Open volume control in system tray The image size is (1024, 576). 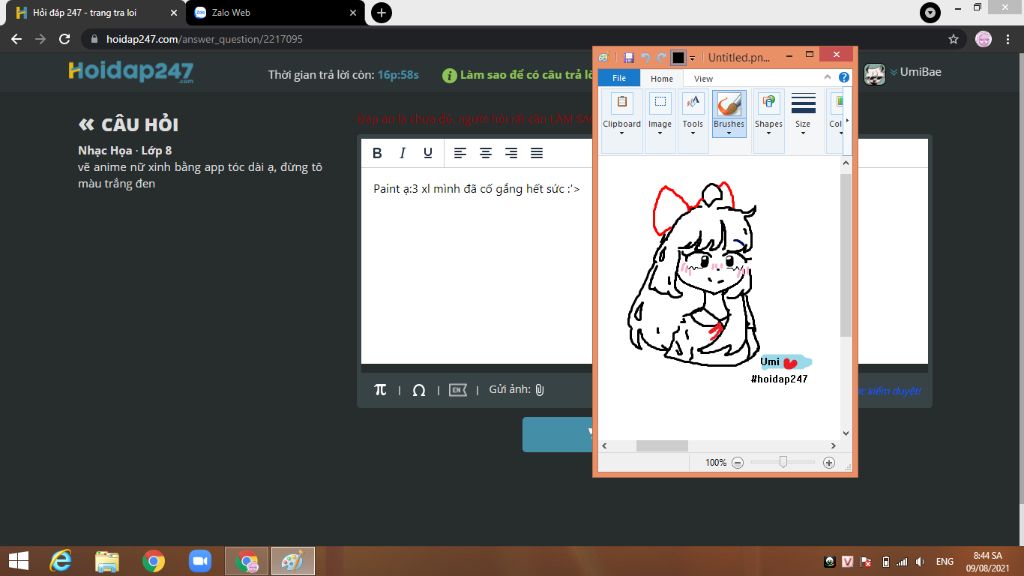click(920, 562)
